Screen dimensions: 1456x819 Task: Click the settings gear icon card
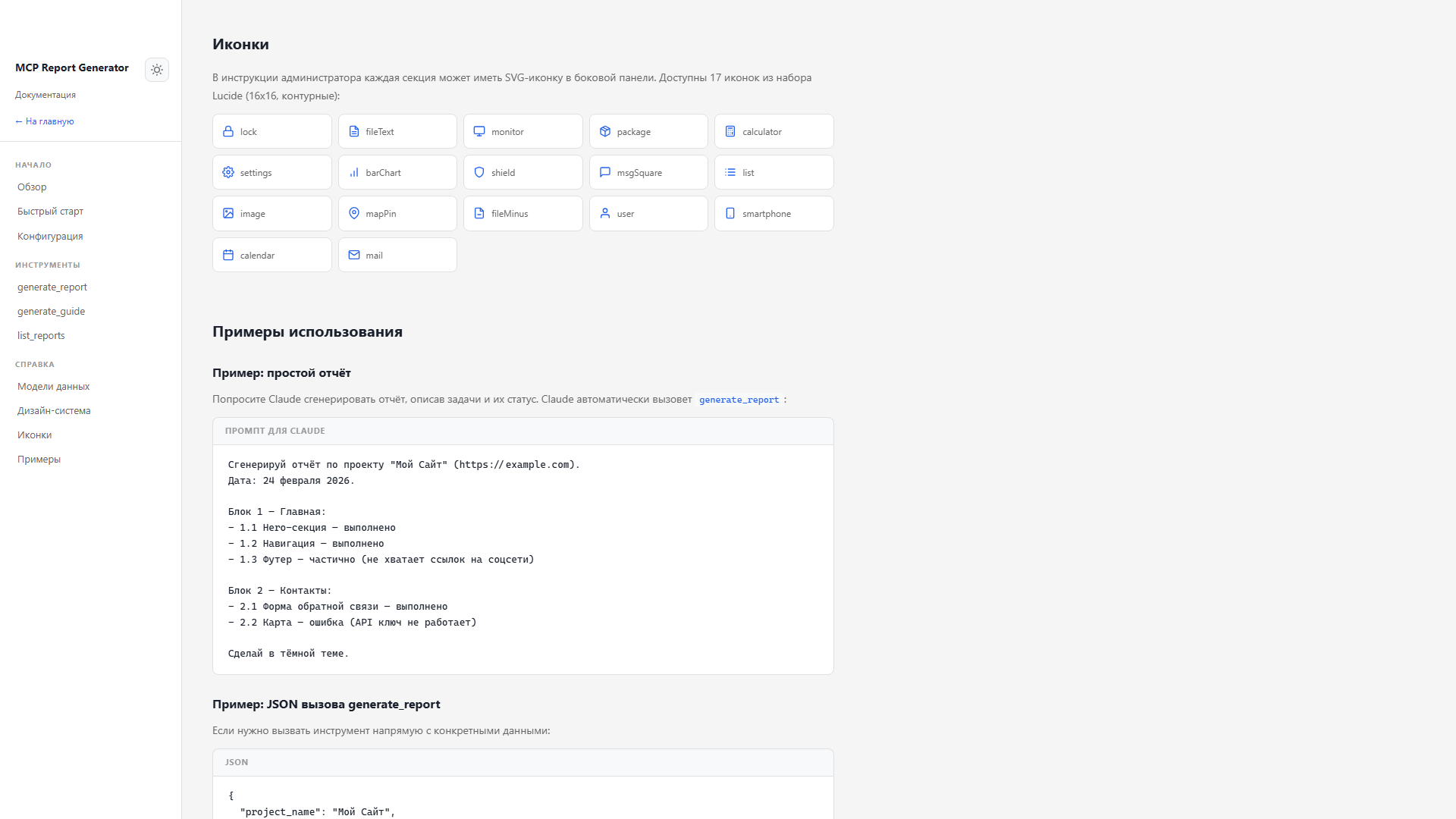pos(271,172)
